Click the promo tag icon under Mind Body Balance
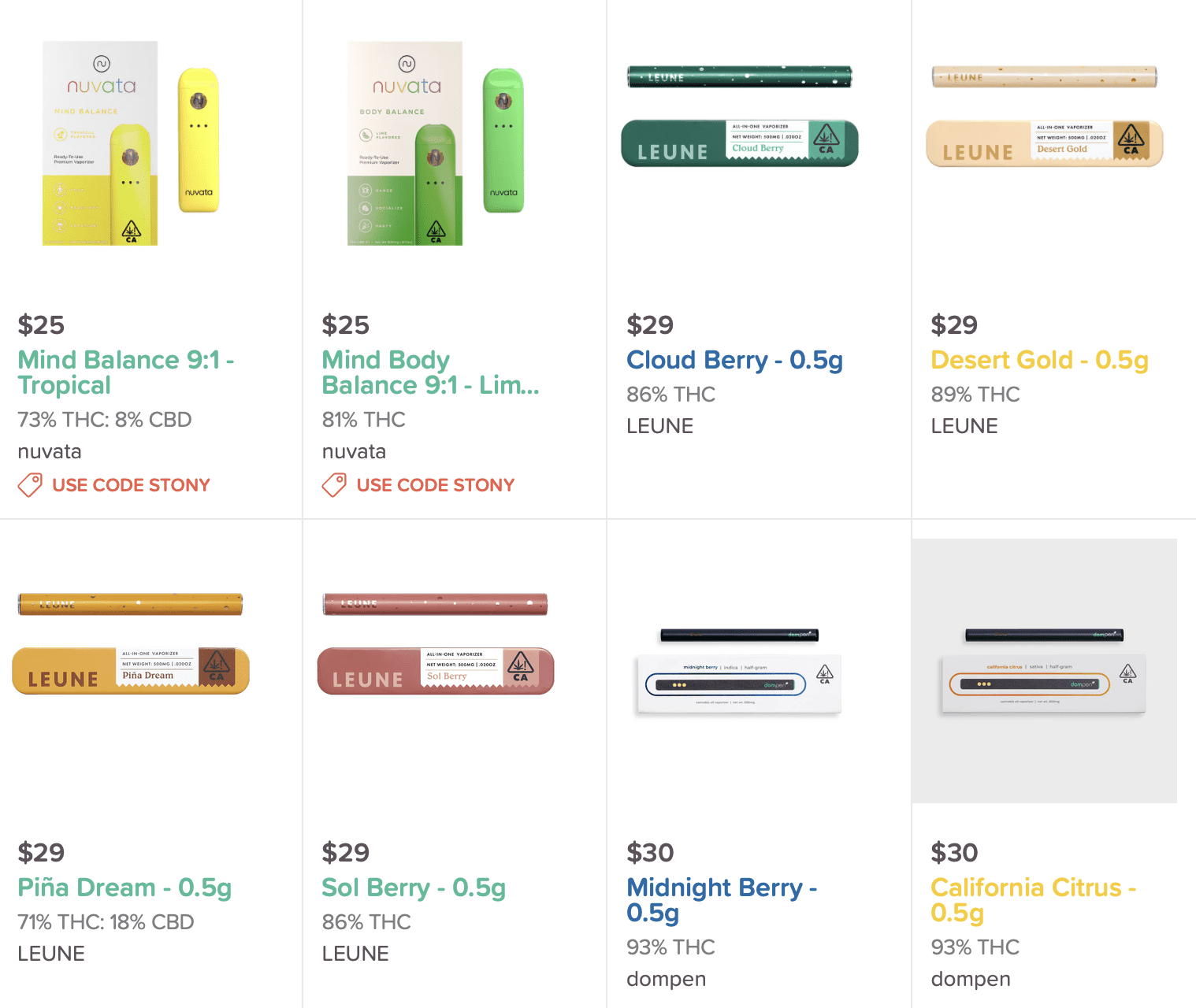This screenshot has height=1008, width=1196. point(334,485)
